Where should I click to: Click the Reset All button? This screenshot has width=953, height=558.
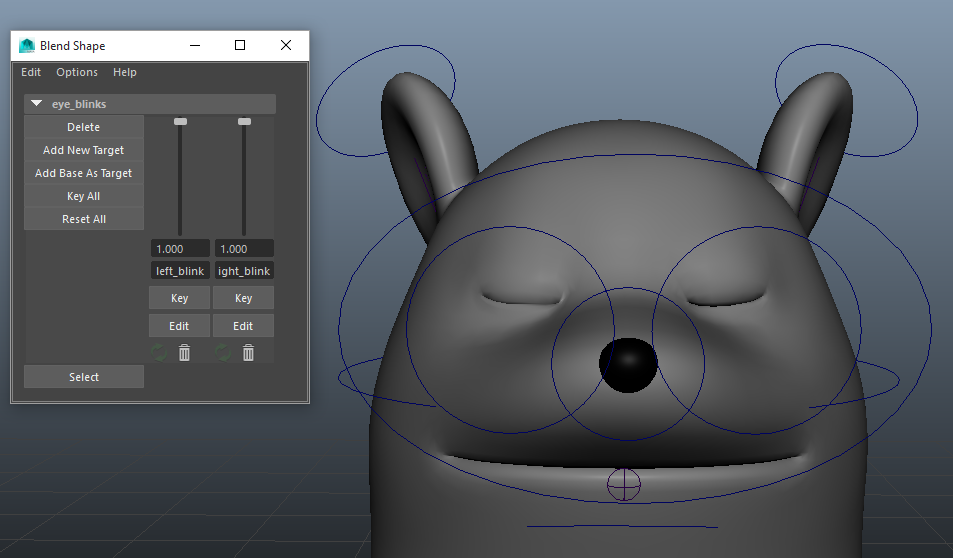pyautogui.click(x=84, y=219)
